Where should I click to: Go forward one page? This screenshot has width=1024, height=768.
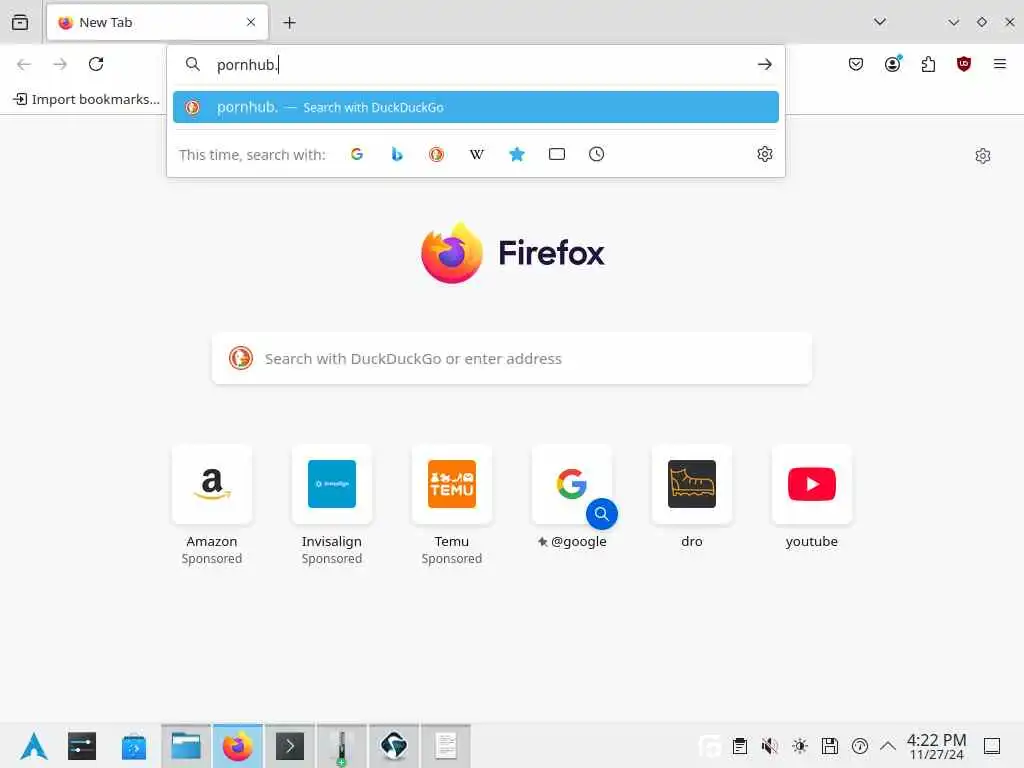(60, 64)
